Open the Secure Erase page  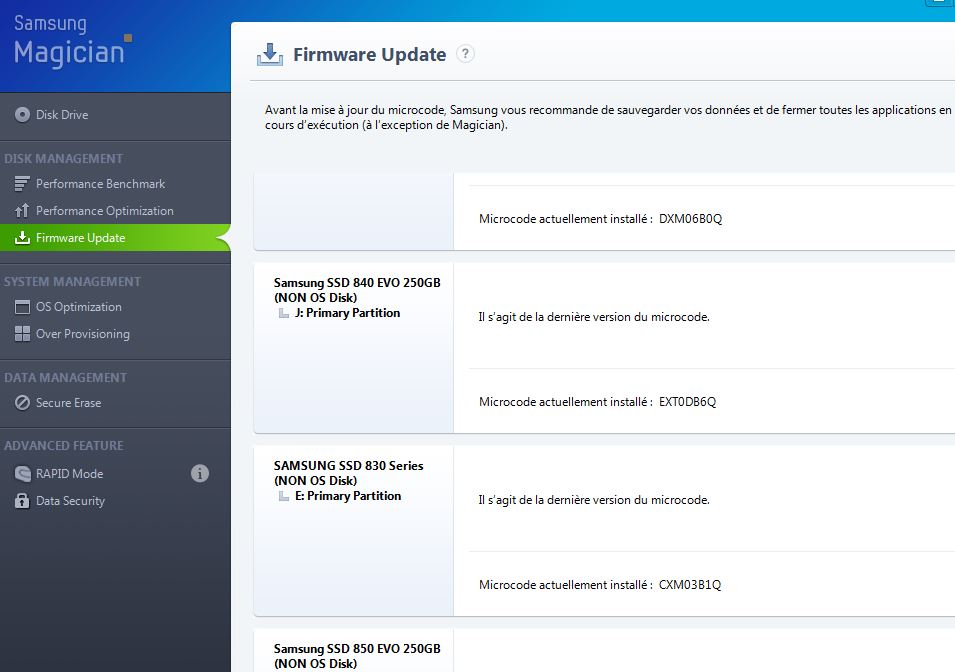click(x=68, y=403)
